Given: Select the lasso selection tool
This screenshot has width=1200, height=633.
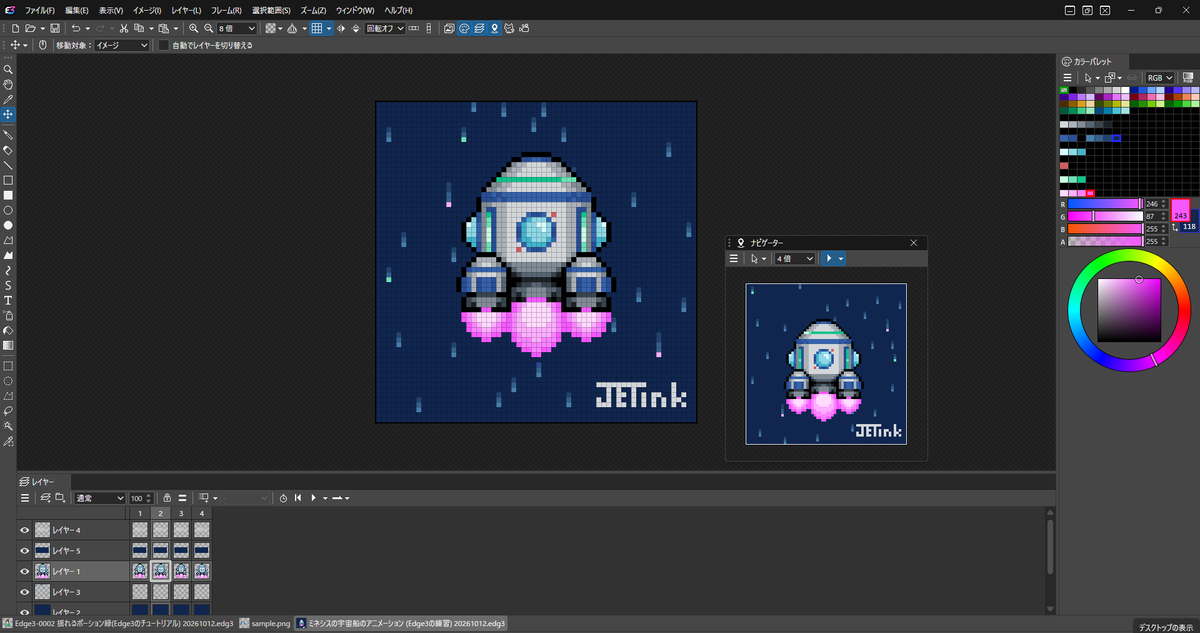Looking at the screenshot, I should click(8, 410).
